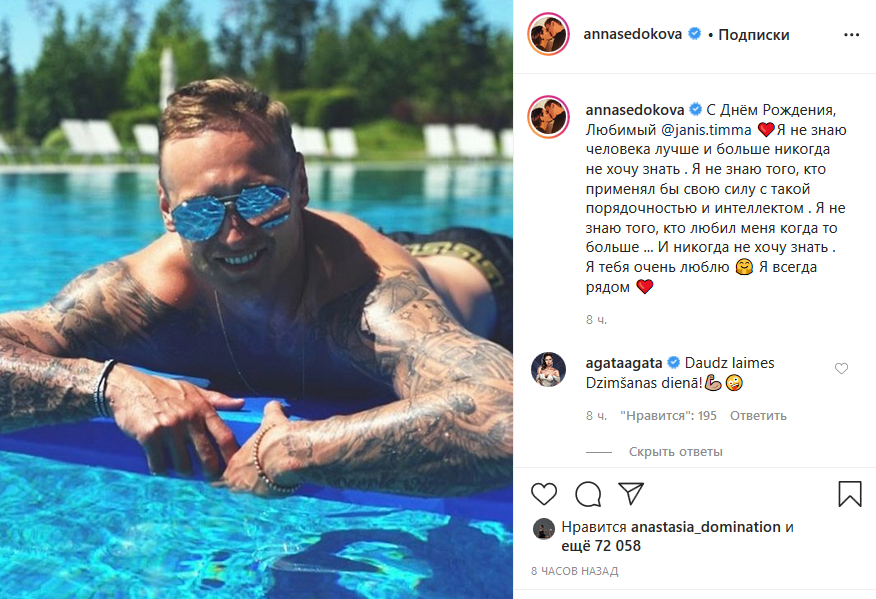View the ещё 72 058 likes list

click(x=601, y=546)
